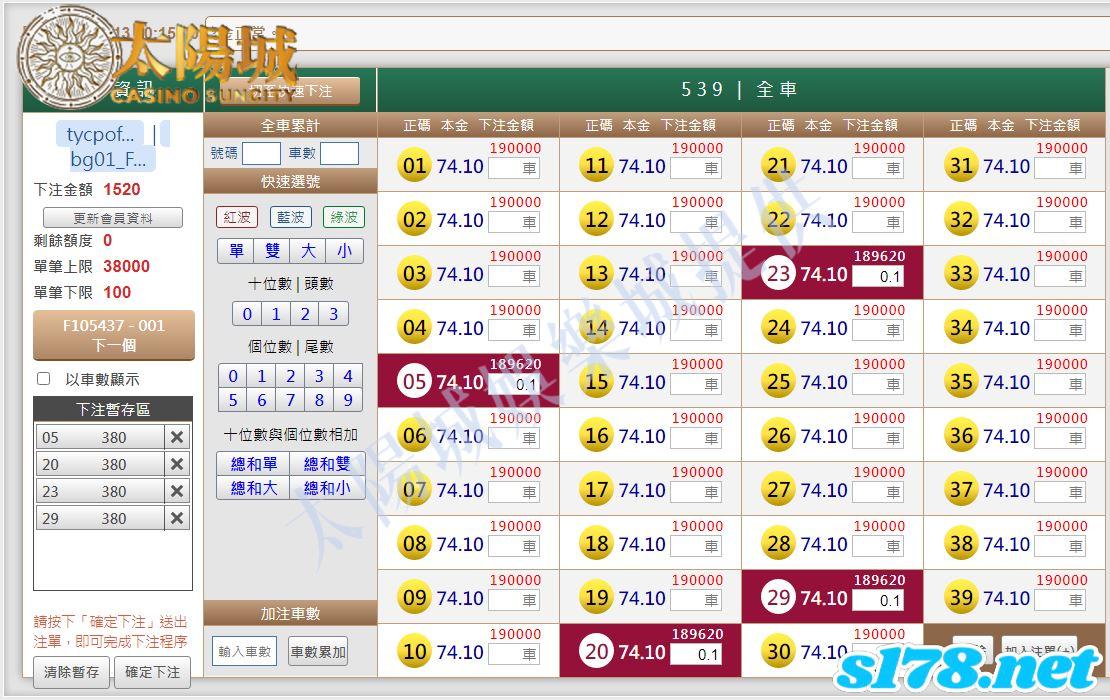Focus the 車數 input field
Viewport: 1110px width, 700px height.
click(x=339, y=153)
